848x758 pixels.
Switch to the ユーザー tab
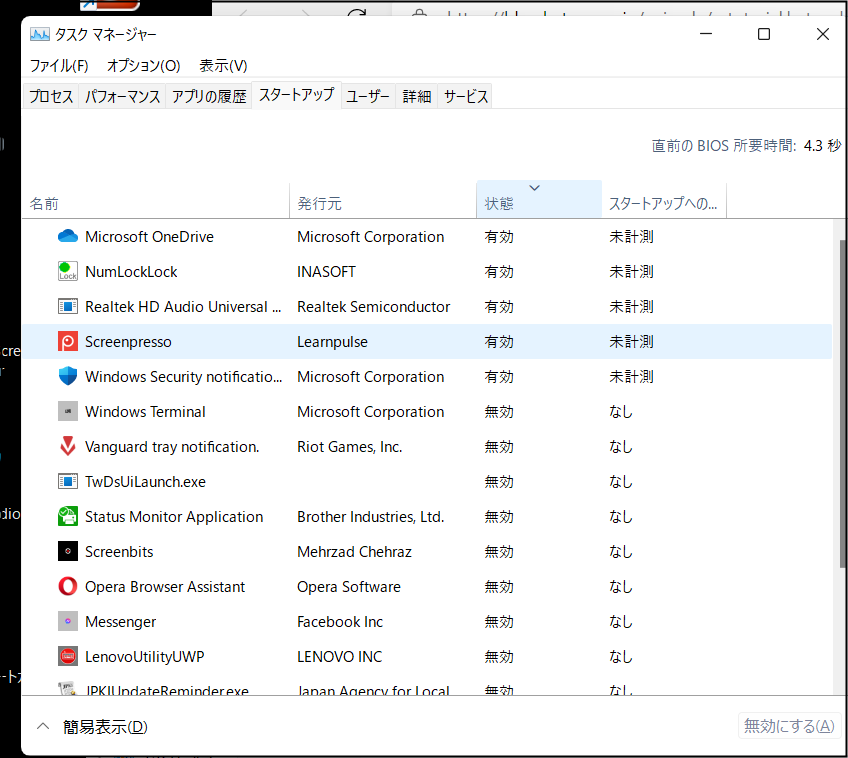[x=368, y=96]
